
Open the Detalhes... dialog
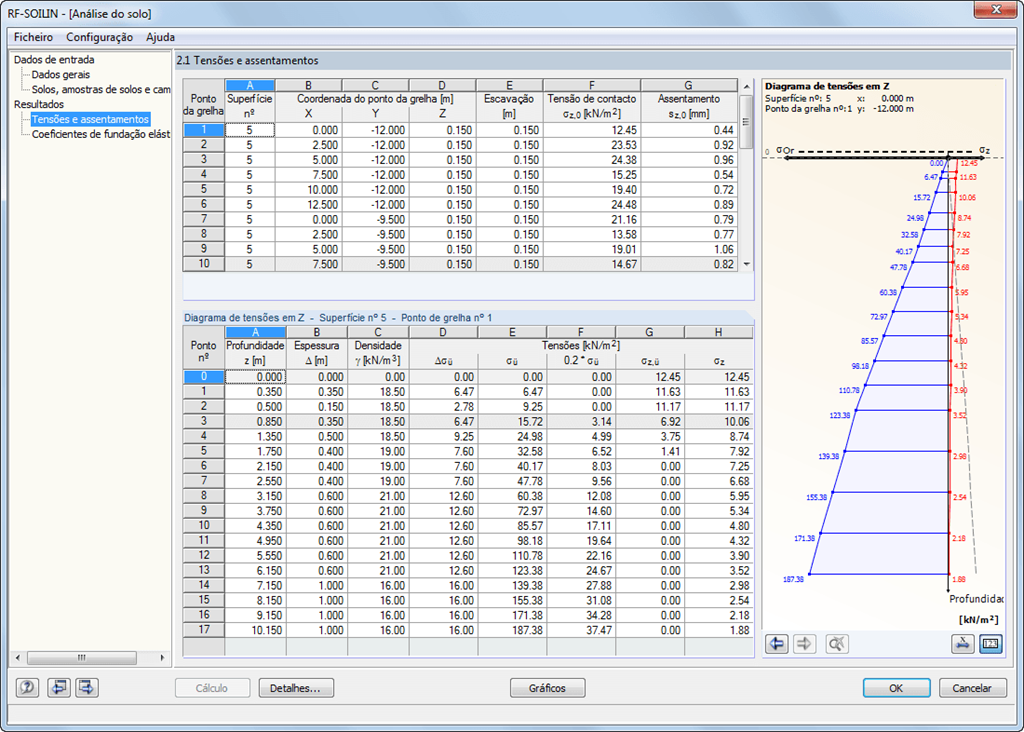296,688
